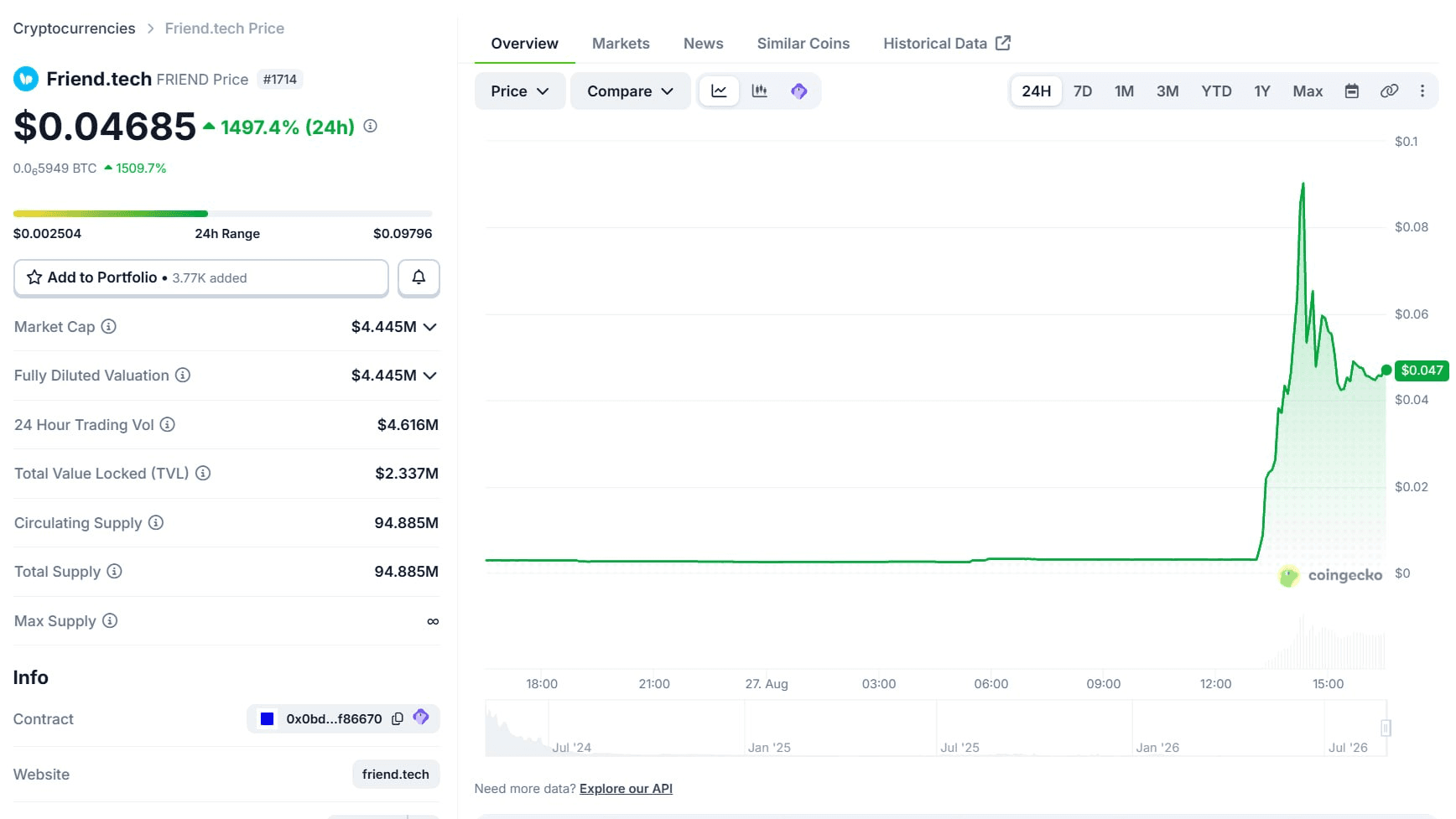The height and width of the screenshot is (819, 1456).
Task: Copy the contract address with copy icon
Action: [x=398, y=718]
